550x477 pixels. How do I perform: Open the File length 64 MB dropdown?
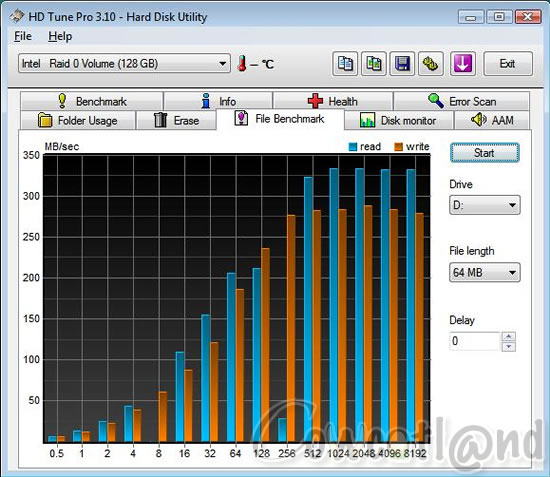[x=485, y=272]
